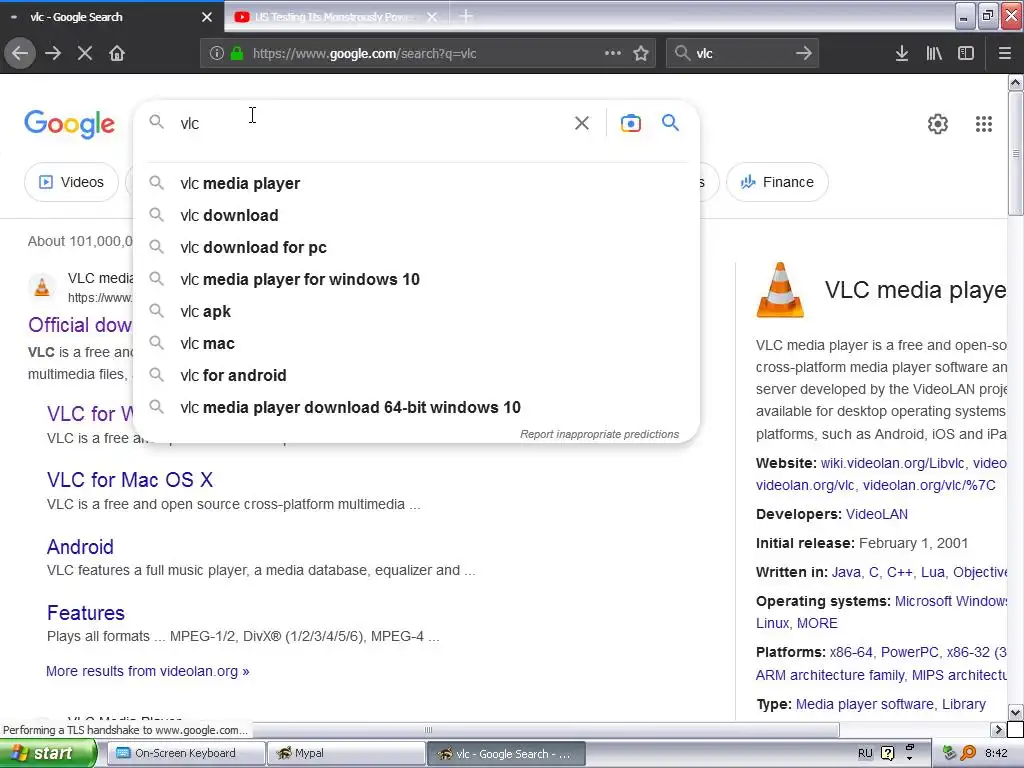Click the VLC cone image in knowledge panel
The height and width of the screenshot is (768, 1024).
[x=780, y=289]
